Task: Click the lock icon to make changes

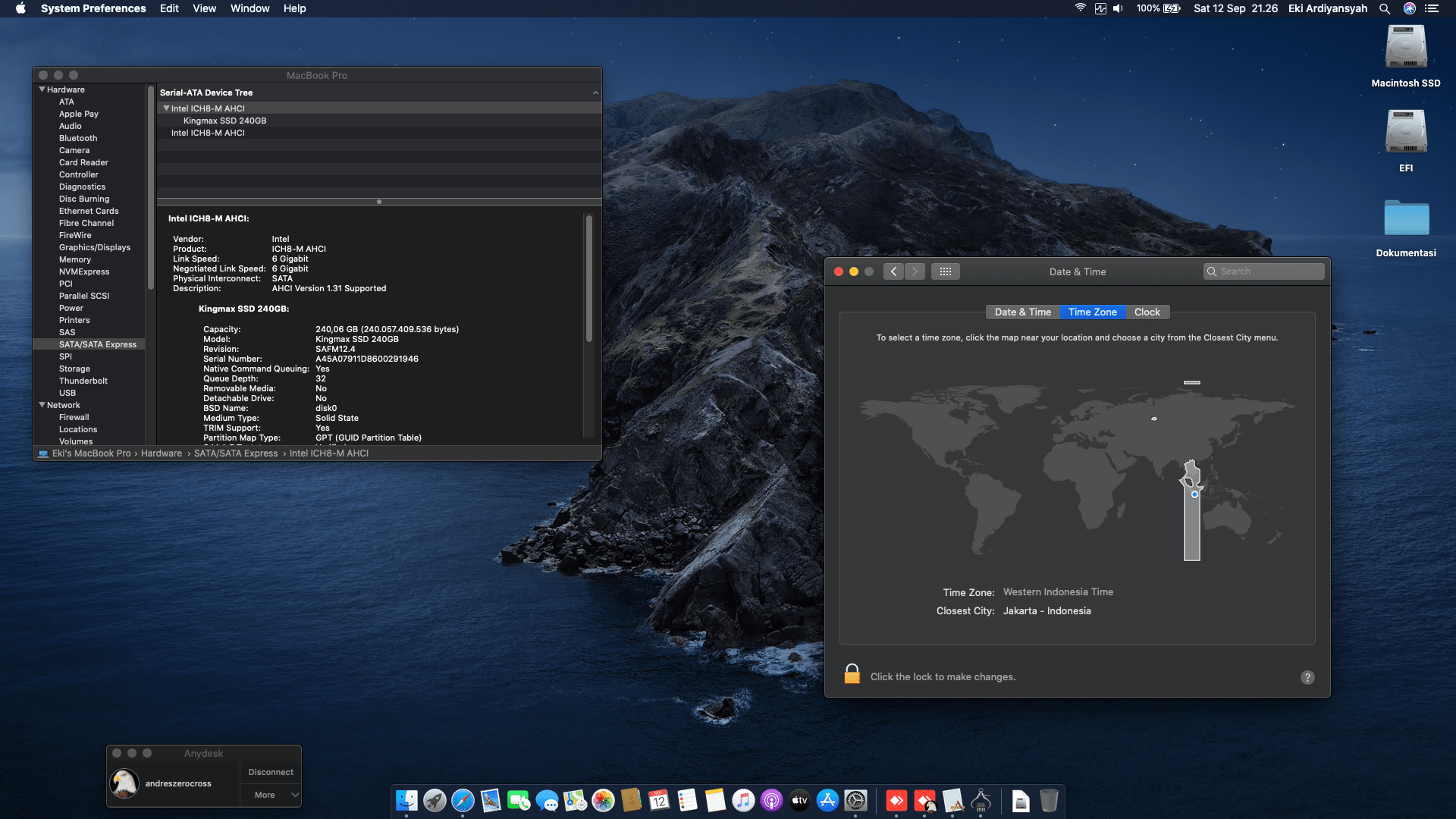Action: [852, 674]
